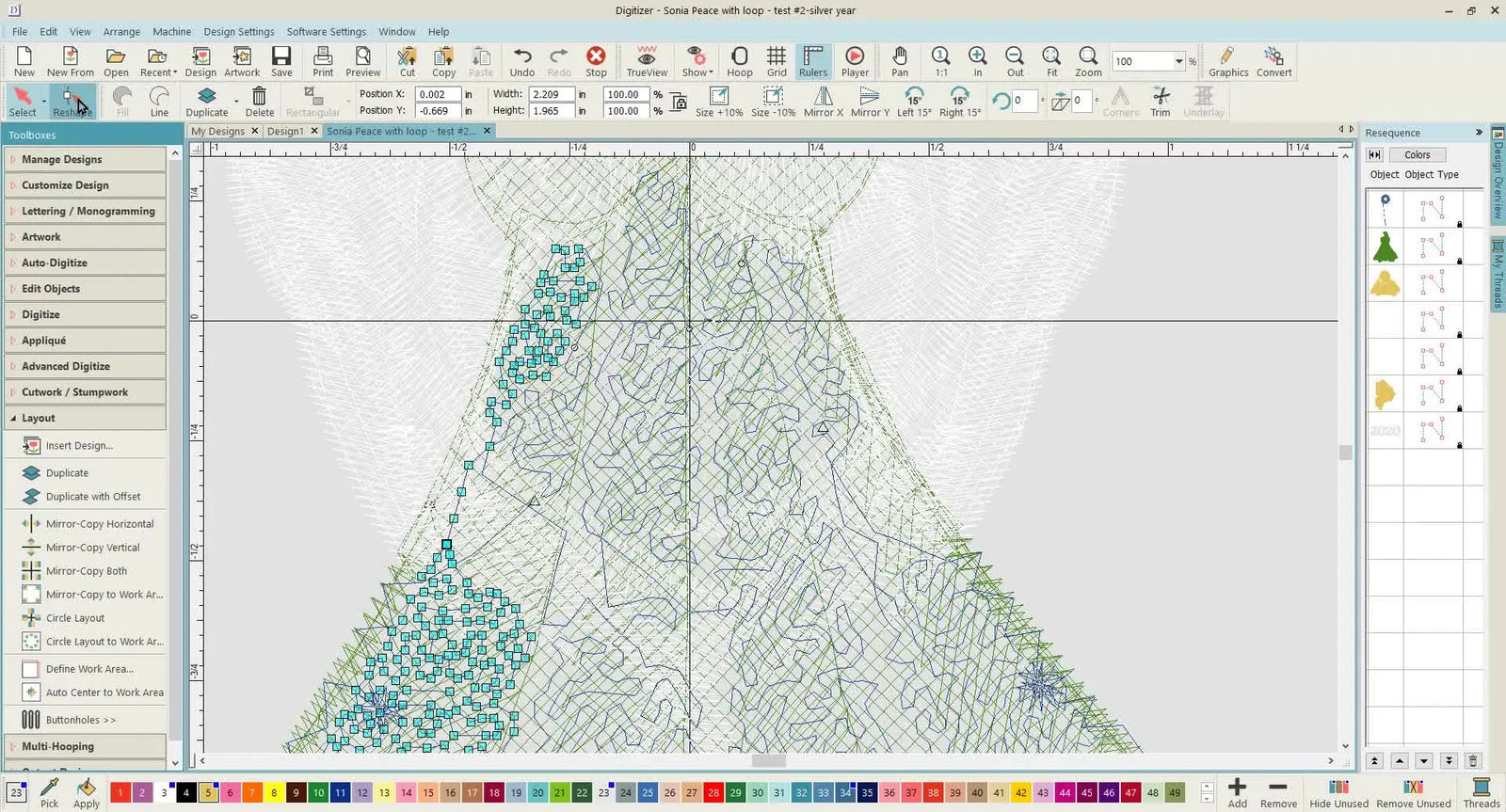Open the zoom percentage dropdown
Screen dimensions: 1506x812
(1178, 61)
